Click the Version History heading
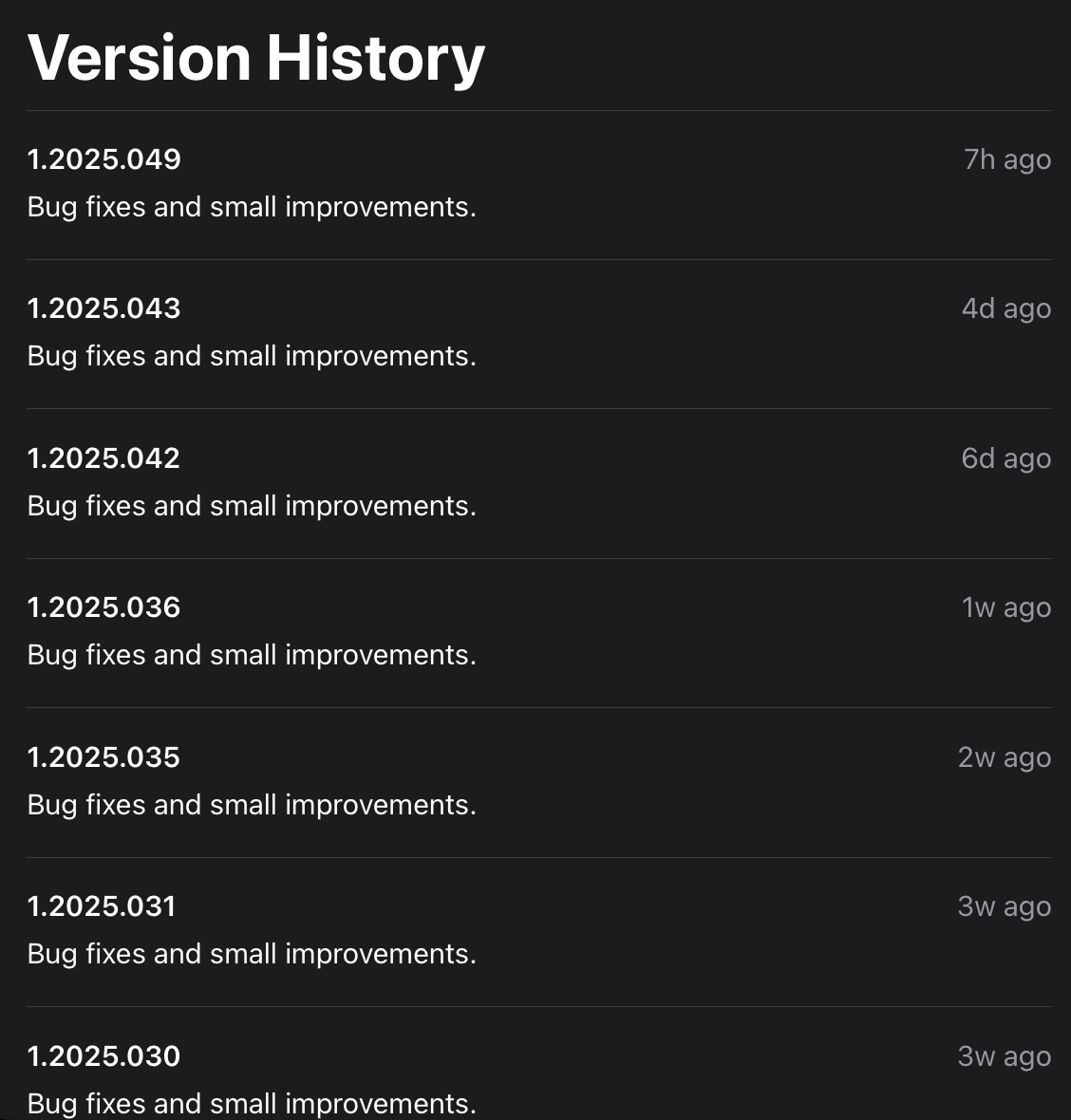Viewport: 1071px width, 1120px height. coord(256,59)
